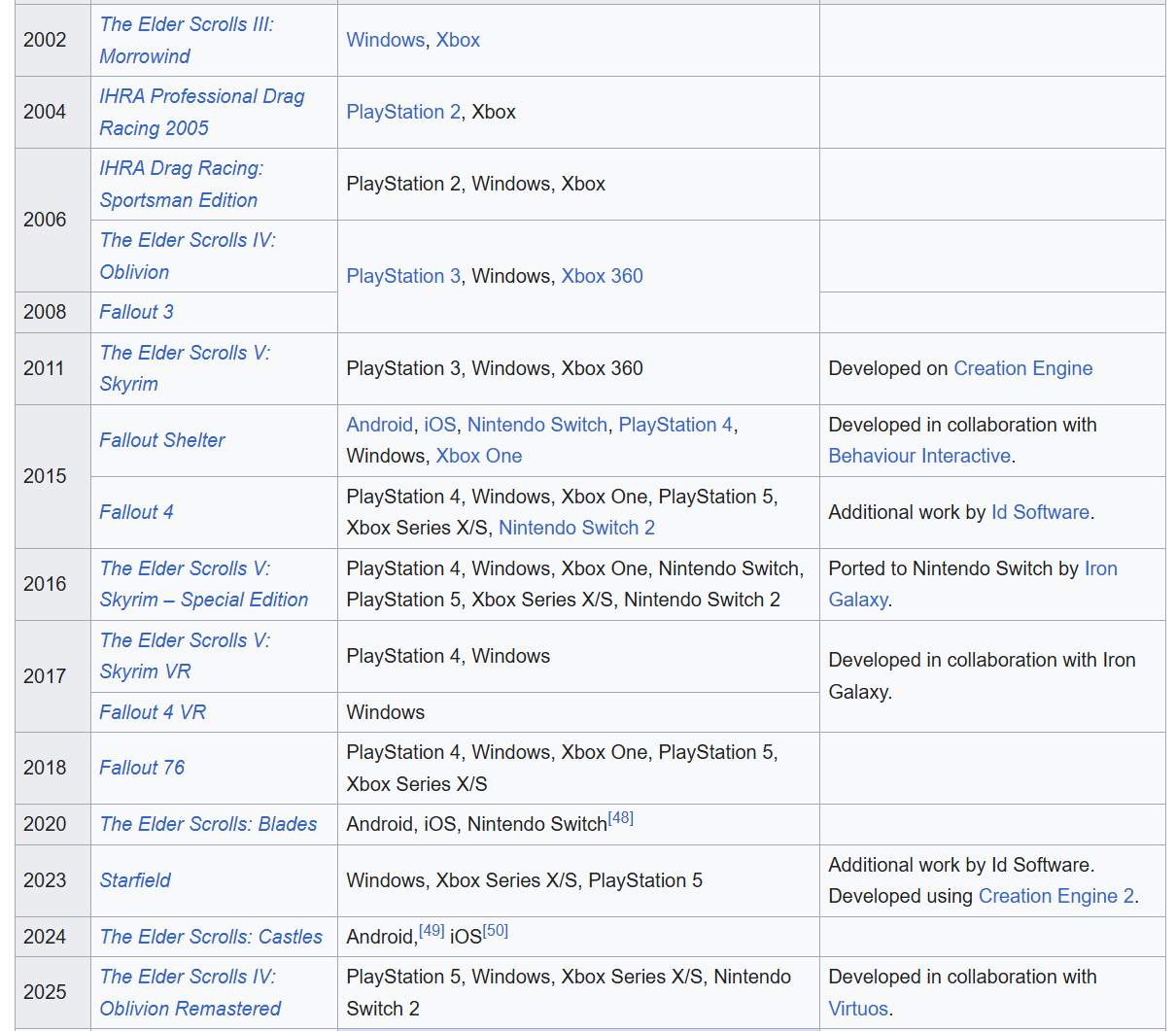Viewport: 1176px width, 1031px height.
Task: Open The Elder Scrolls V: Skyrim link
Action: pos(185,368)
